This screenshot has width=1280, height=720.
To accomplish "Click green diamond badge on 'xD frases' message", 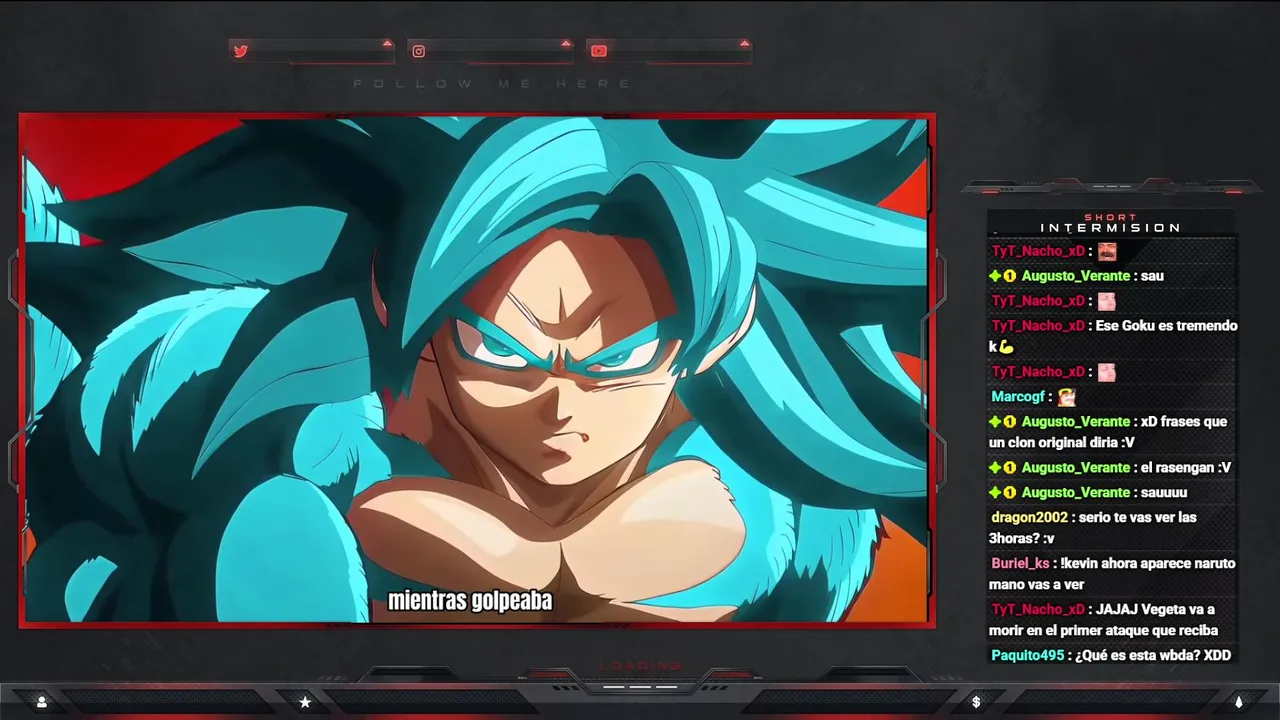I will (995, 422).
